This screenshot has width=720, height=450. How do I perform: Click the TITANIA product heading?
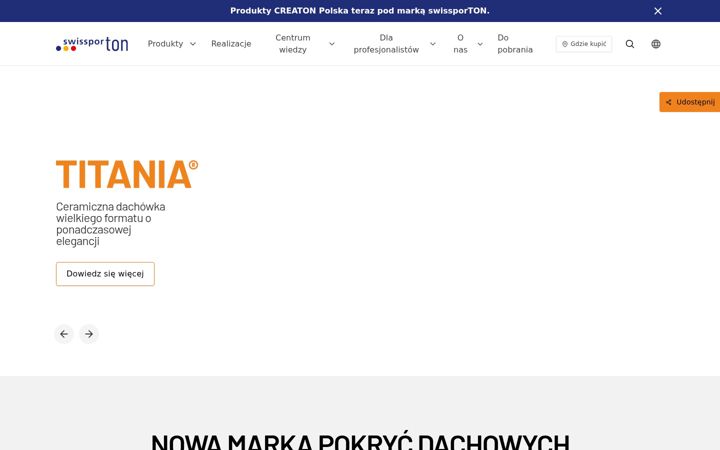point(127,174)
